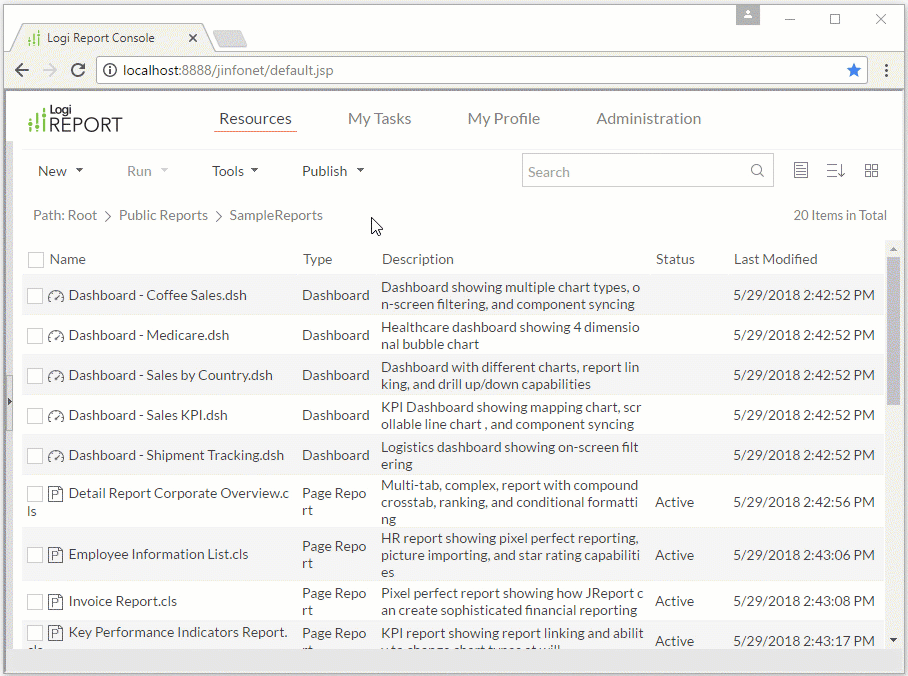The image size is (908, 676).
Task: Switch to list detail view icon
Action: click(800, 171)
